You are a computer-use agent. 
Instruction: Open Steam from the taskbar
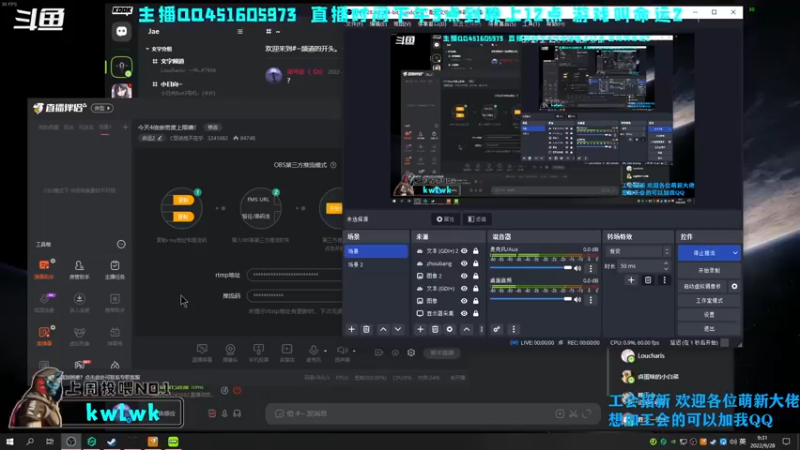pyautogui.click(x=112, y=441)
